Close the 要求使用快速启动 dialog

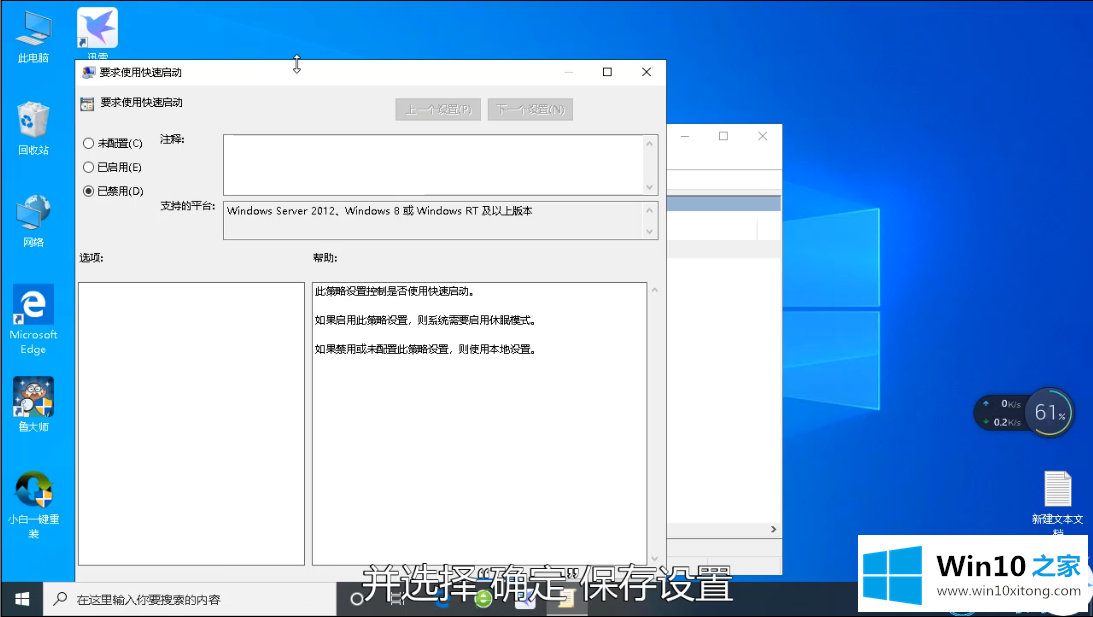[x=646, y=72]
